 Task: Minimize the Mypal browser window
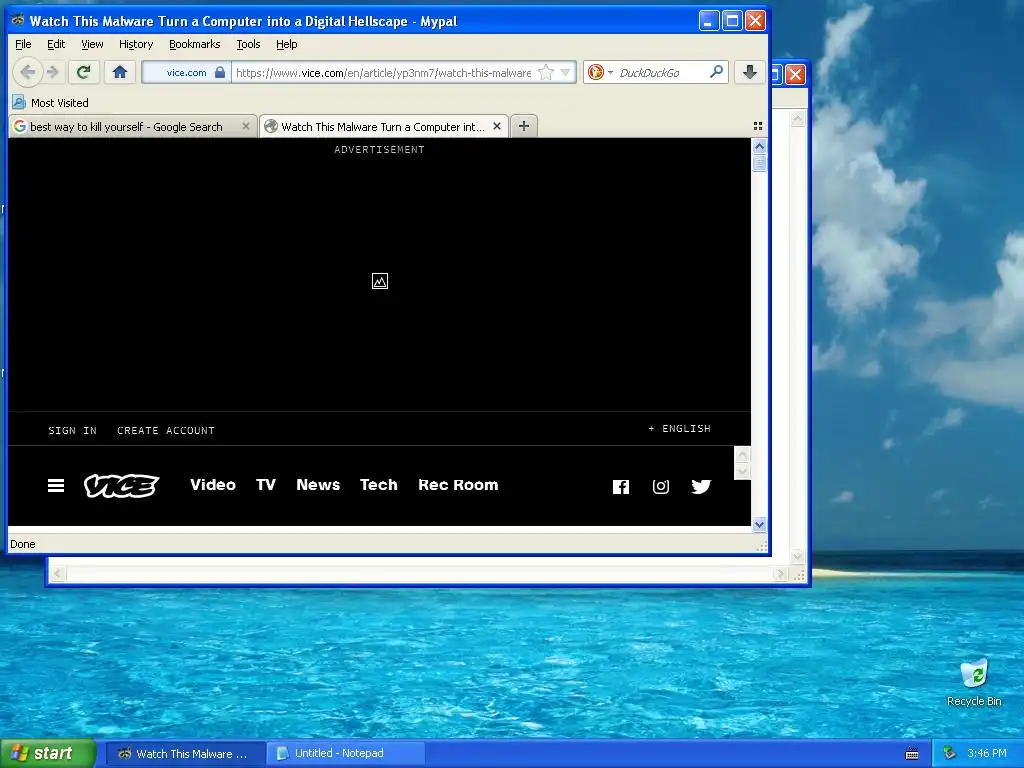tap(709, 21)
